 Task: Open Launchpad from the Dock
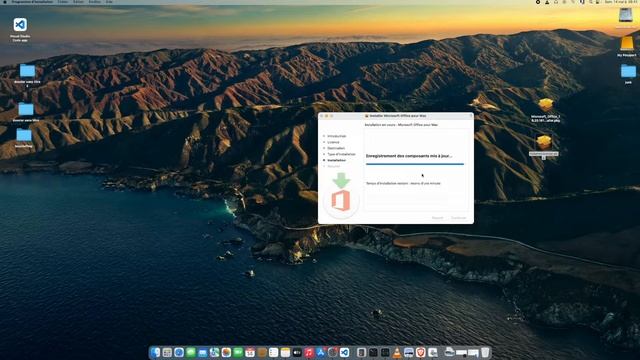(x=167, y=352)
